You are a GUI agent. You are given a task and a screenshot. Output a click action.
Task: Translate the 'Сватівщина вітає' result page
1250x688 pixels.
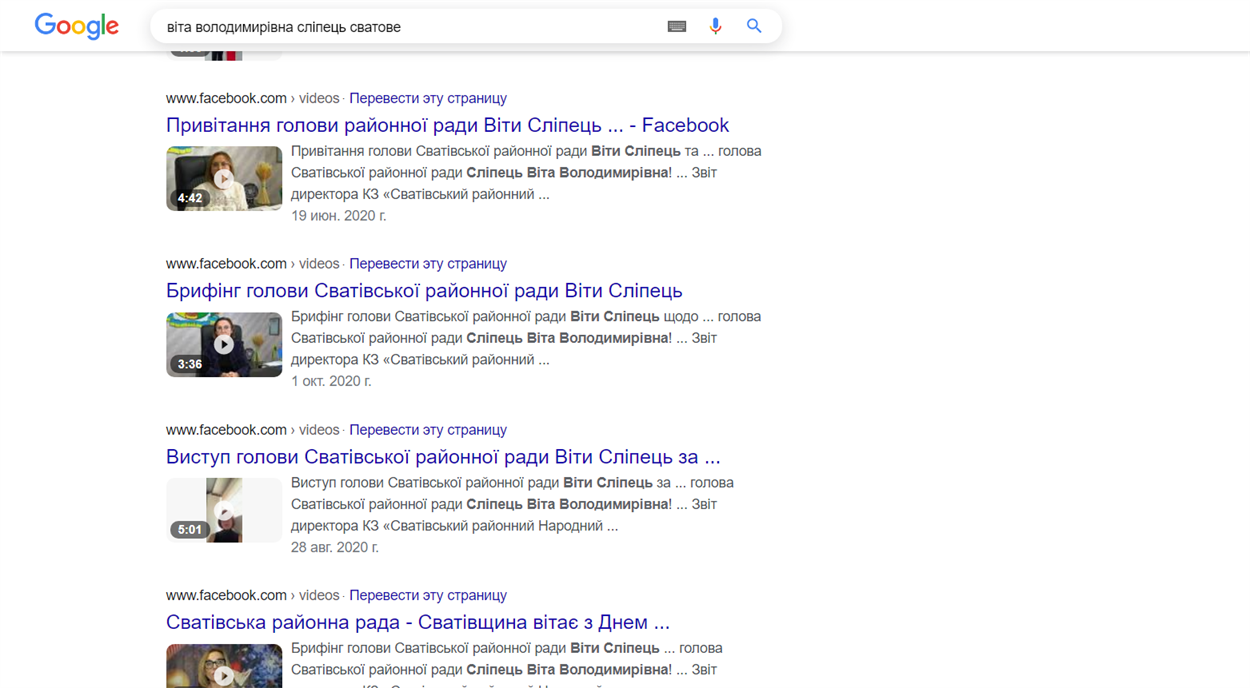coord(428,595)
